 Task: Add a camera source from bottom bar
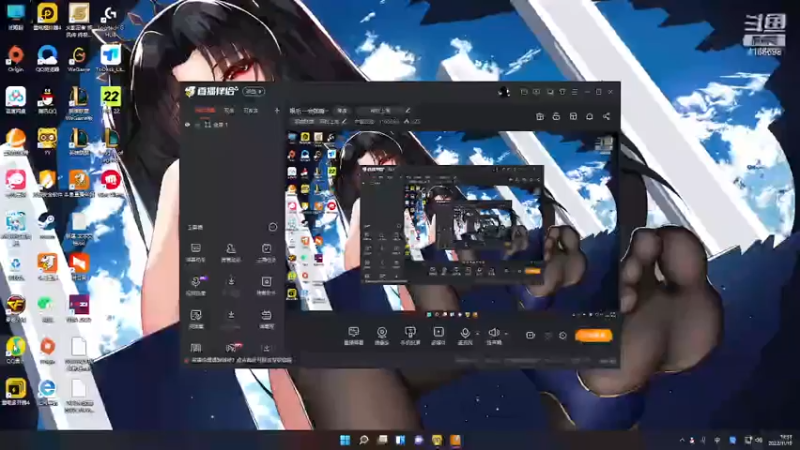382,336
